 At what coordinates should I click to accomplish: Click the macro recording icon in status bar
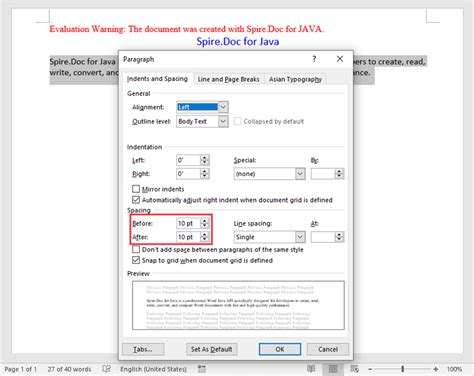click(x=202, y=369)
